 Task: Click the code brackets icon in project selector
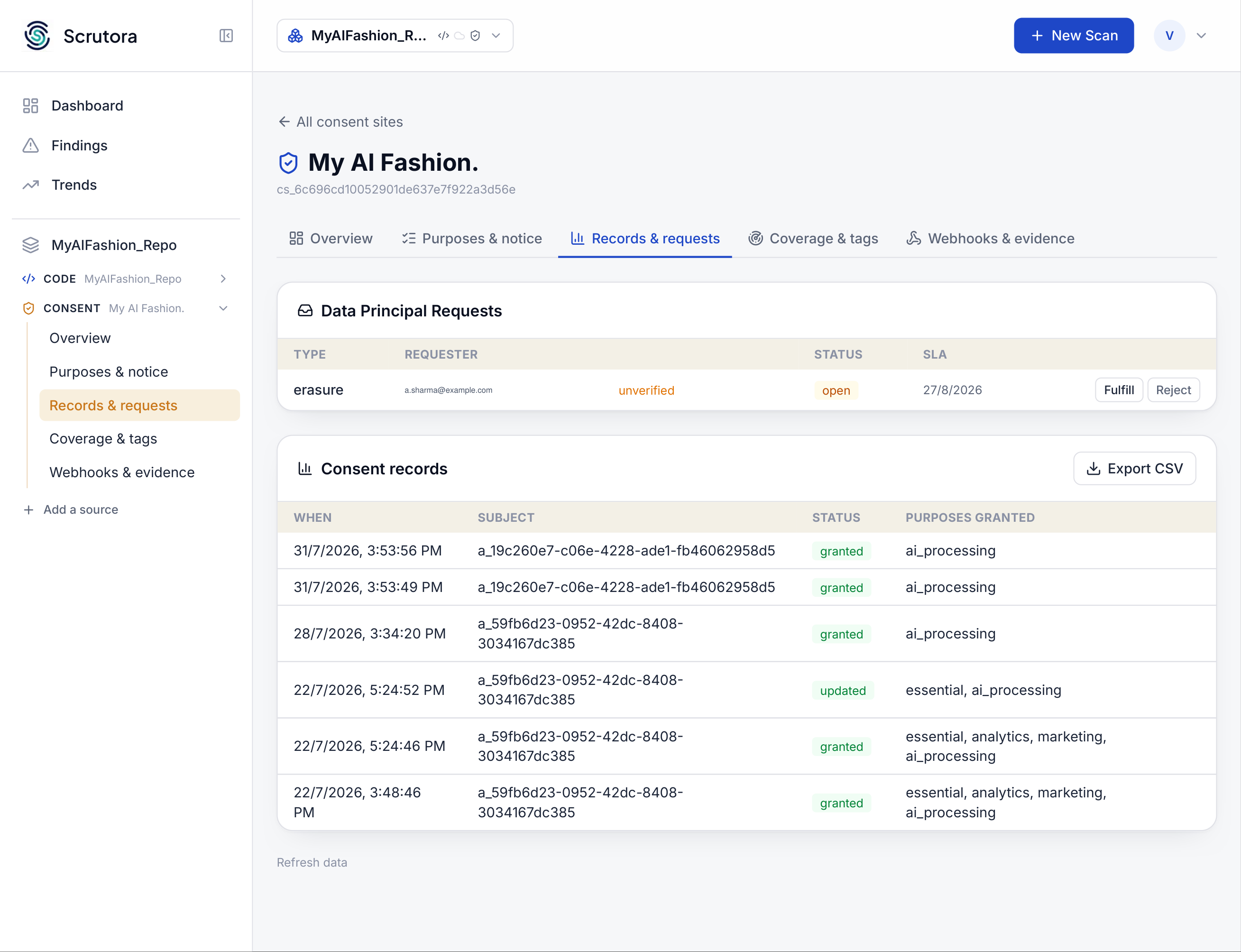pos(443,36)
